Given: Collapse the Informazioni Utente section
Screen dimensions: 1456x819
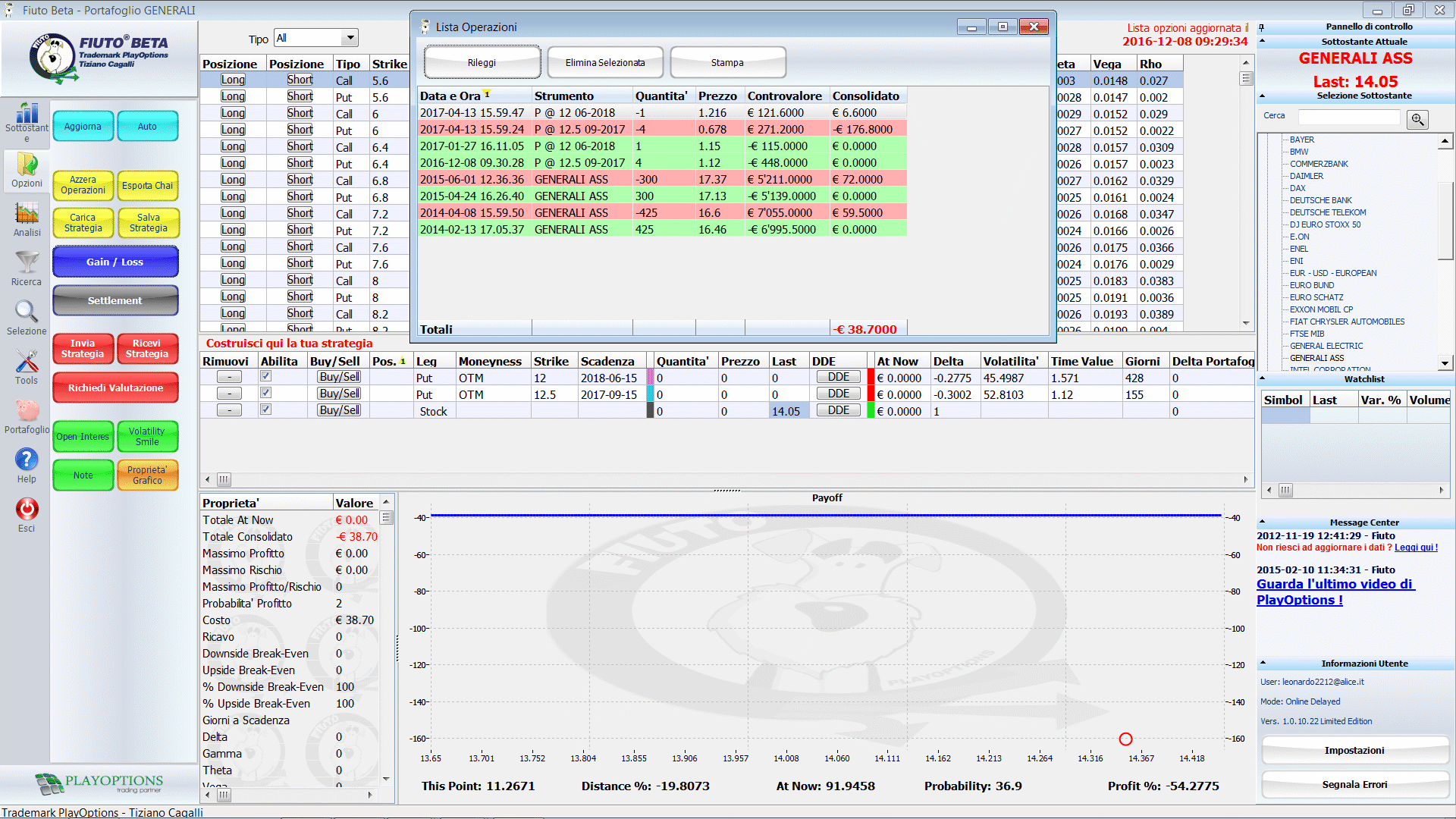Looking at the screenshot, I should coord(1263,662).
